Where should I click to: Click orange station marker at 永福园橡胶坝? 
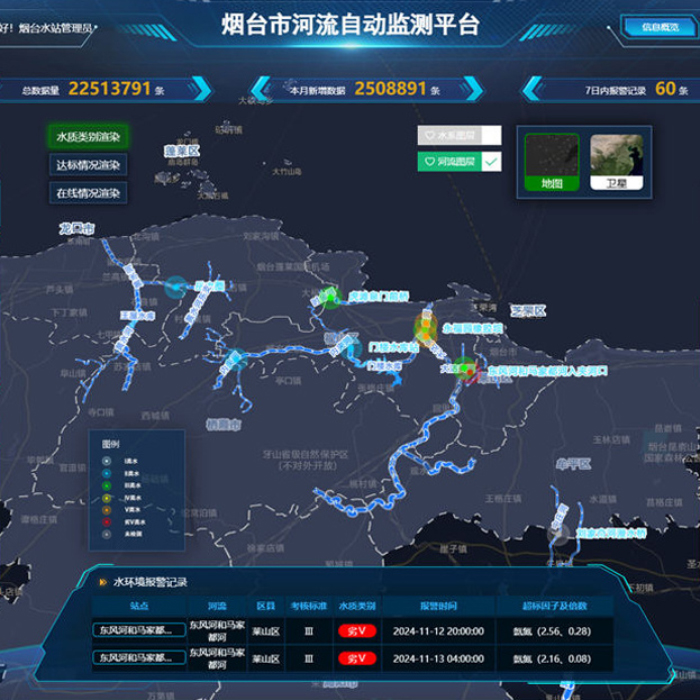point(425,329)
